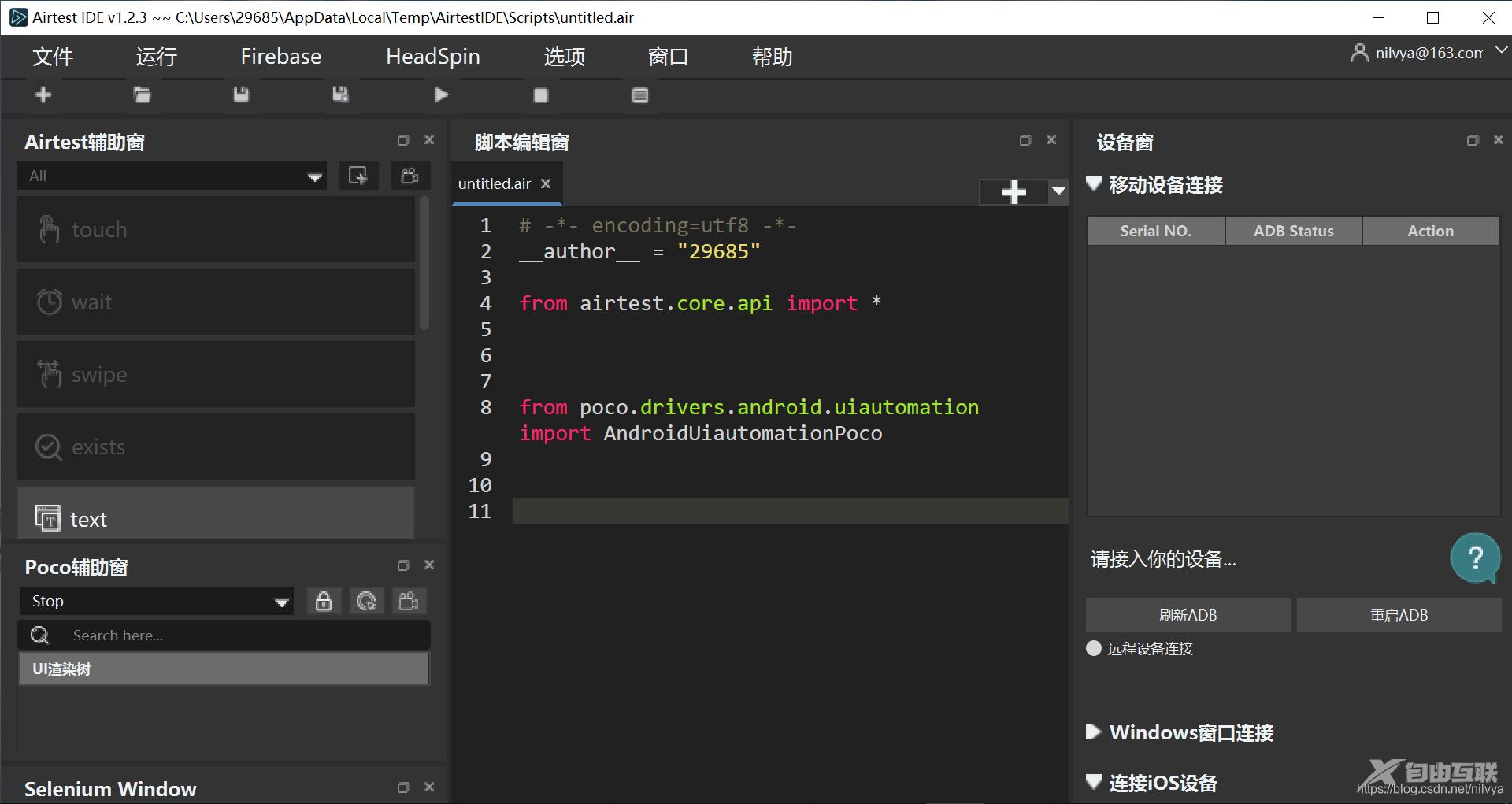Toggle the 远程设备连接 radio button
1512x804 pixels.
[x=1094, y=648]
